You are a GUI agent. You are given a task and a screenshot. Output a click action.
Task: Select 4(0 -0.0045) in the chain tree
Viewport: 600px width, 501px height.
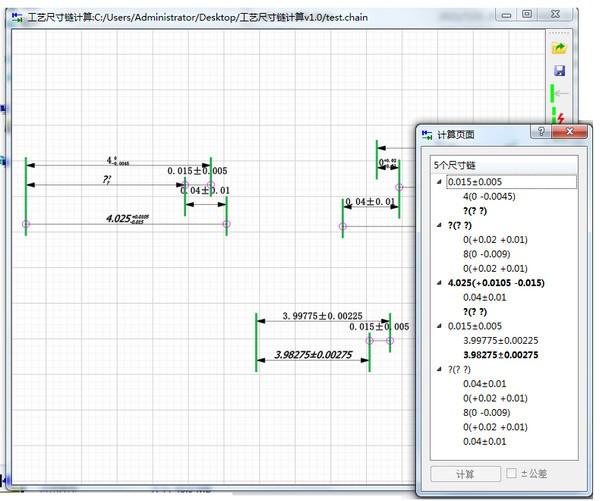(489, 197)
